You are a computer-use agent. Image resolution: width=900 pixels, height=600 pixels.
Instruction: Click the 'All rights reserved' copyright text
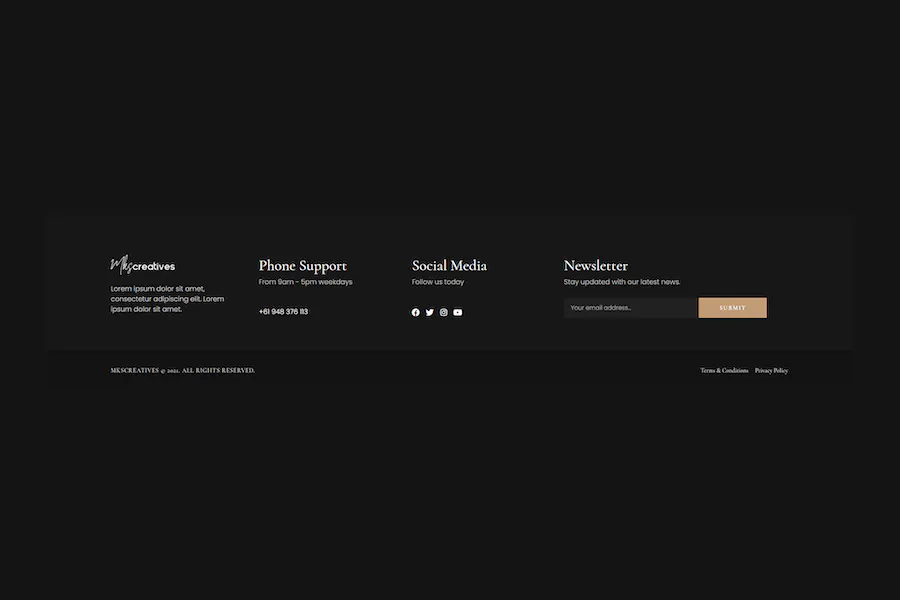(183, 370)
